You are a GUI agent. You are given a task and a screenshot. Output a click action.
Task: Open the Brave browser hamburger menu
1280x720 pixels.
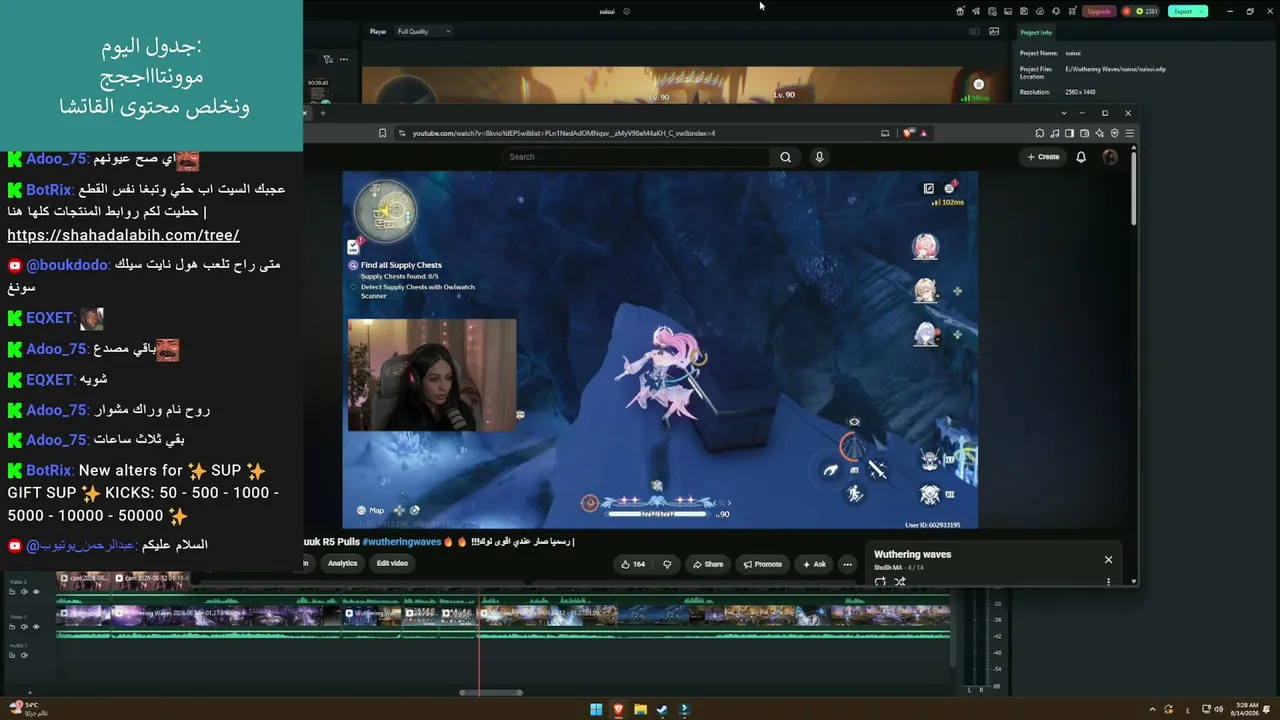click(x=1130, y=133)
